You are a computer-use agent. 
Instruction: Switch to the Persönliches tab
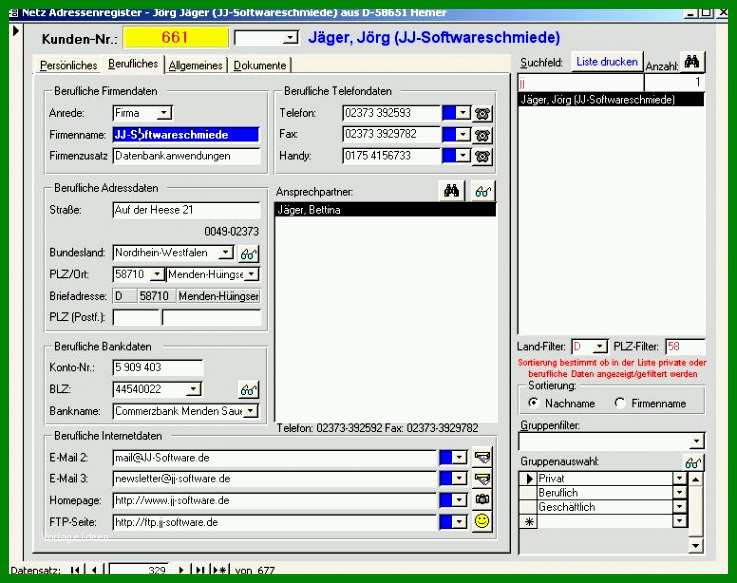69,65
